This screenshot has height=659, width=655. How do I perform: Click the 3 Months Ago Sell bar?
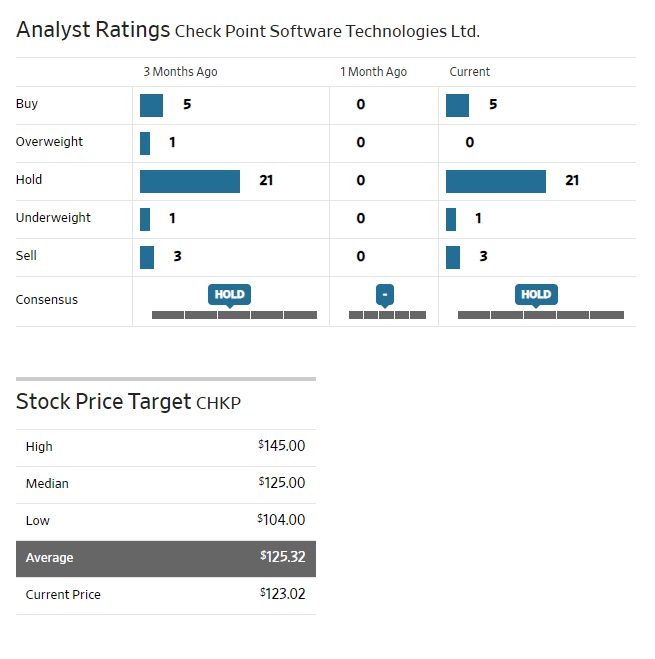pyautogui.click(x=147, y=257)
